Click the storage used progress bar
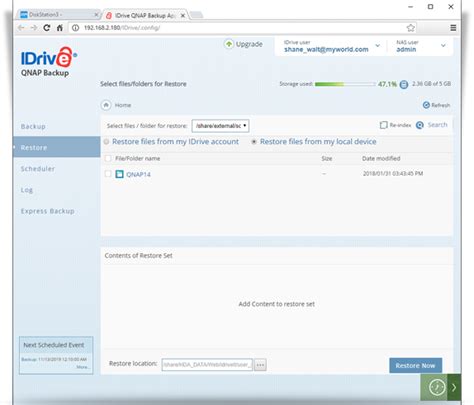Screen dimensions: 474x405 tap(345, 84)
